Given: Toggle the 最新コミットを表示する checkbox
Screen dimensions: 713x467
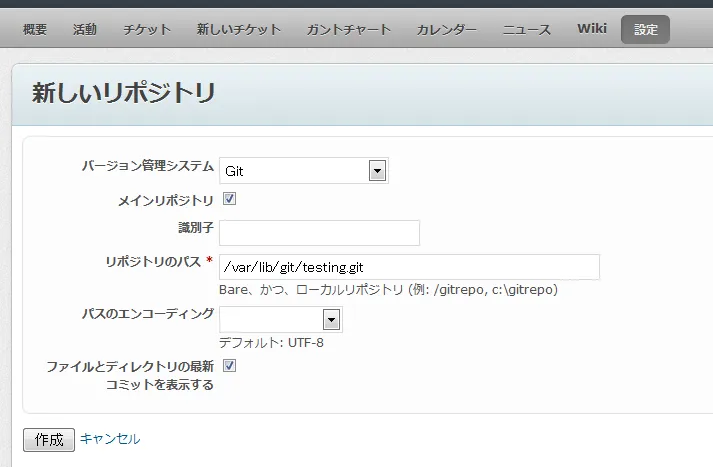Looking at the screenshot, I should [x=229, y=366].
